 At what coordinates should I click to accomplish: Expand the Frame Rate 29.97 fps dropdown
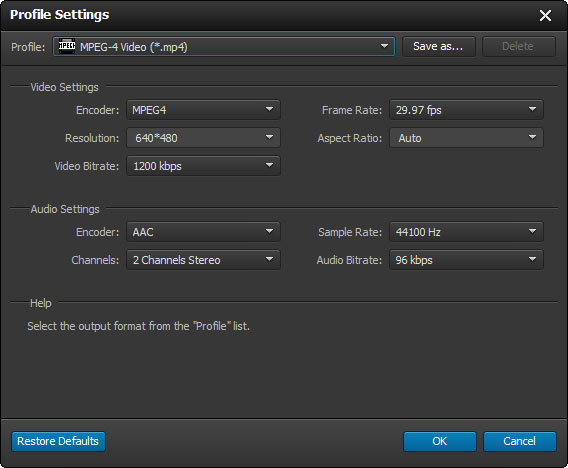coord(466,110)
